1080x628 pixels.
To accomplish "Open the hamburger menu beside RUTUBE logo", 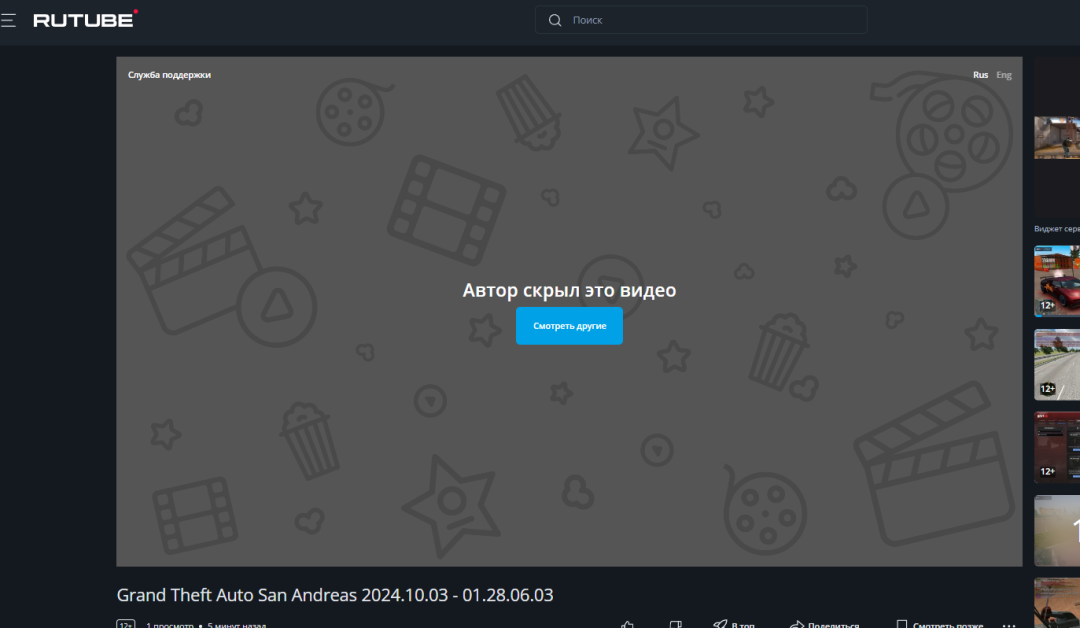I will (x=8, y=20).
